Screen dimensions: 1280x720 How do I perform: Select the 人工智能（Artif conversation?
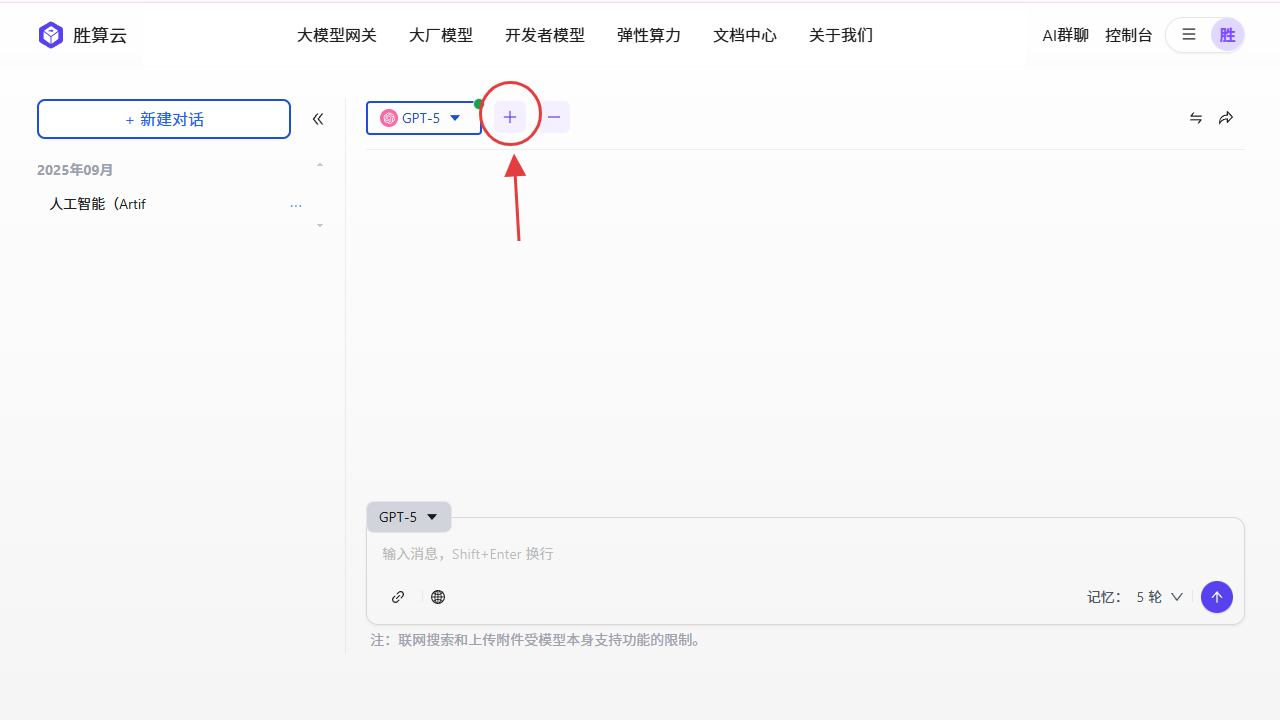click(x=98, y=204)
